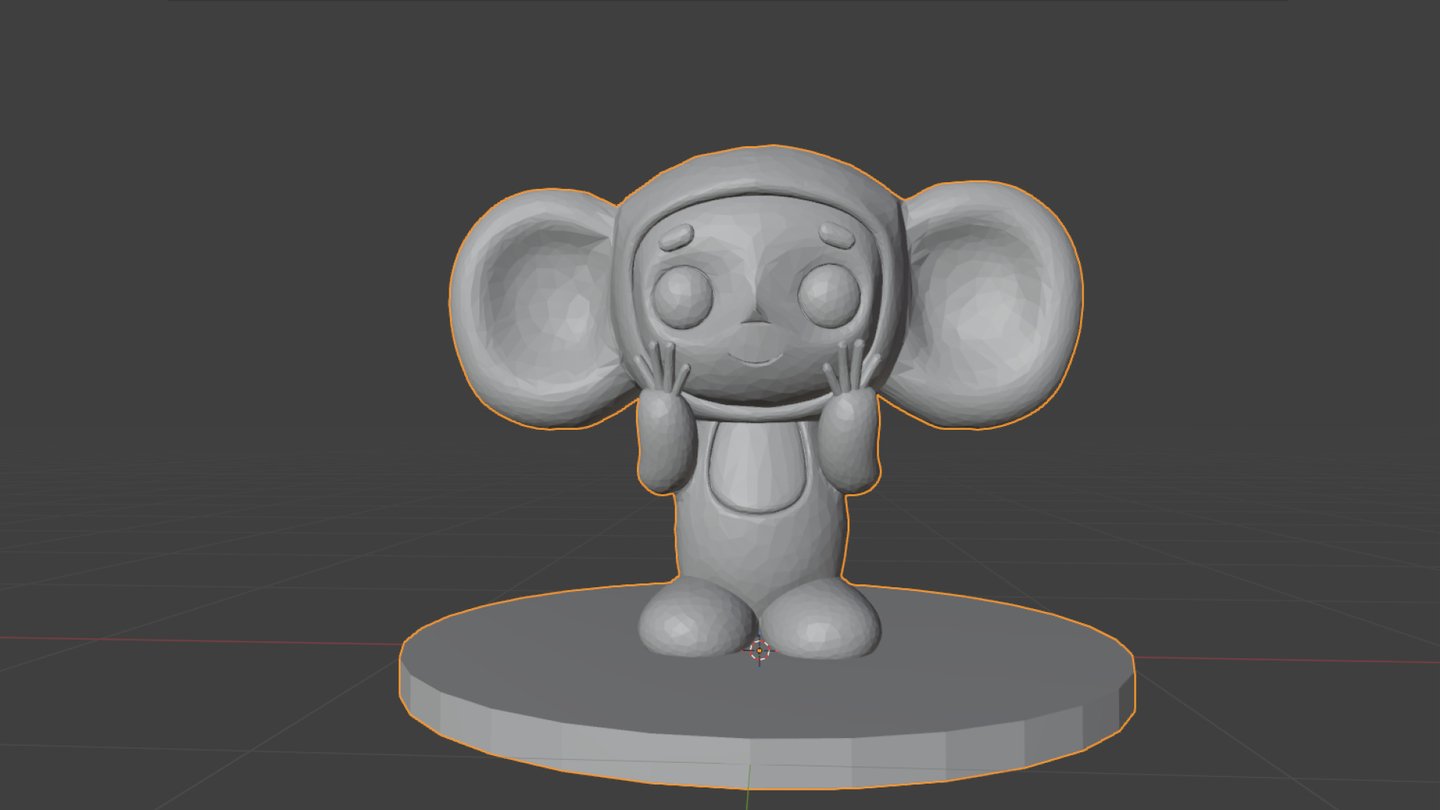The height and width of the screenshot is (810, 1440).
Task: Click the 3D cursor between the feet
Action: click(x=759, y=651)
